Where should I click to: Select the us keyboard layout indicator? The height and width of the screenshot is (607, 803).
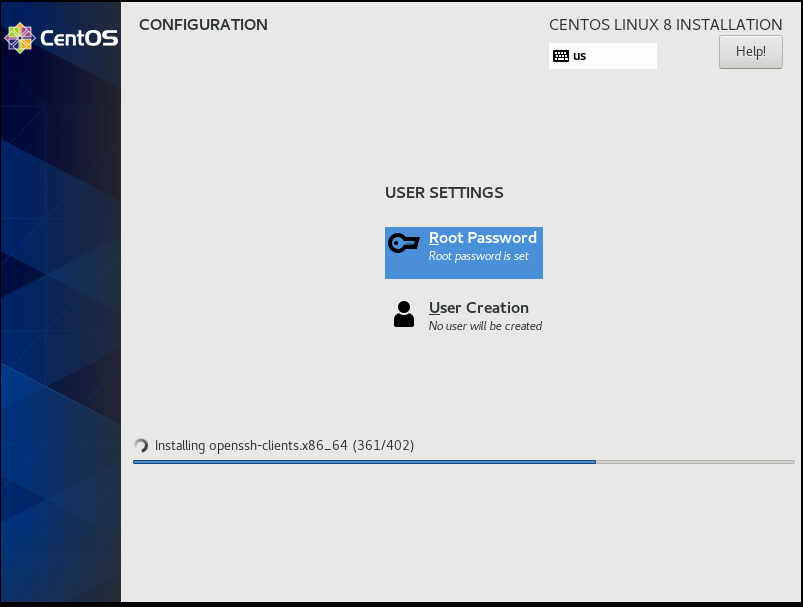(603, 56)
